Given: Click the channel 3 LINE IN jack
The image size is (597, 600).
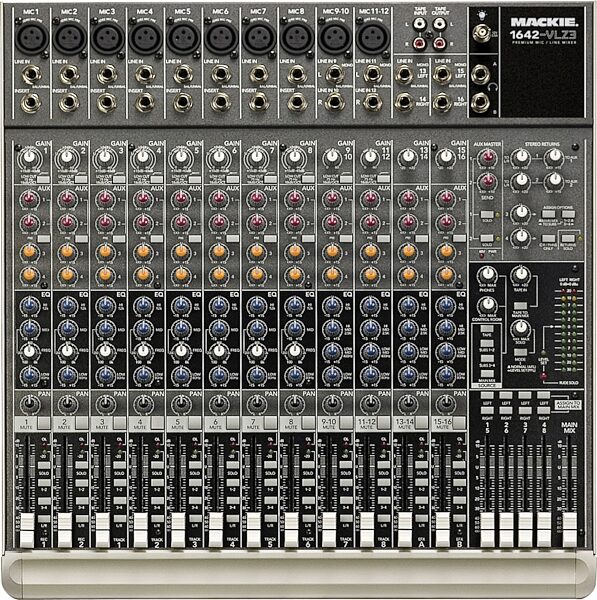Looking at the screenshot, I should coord(107,75).
